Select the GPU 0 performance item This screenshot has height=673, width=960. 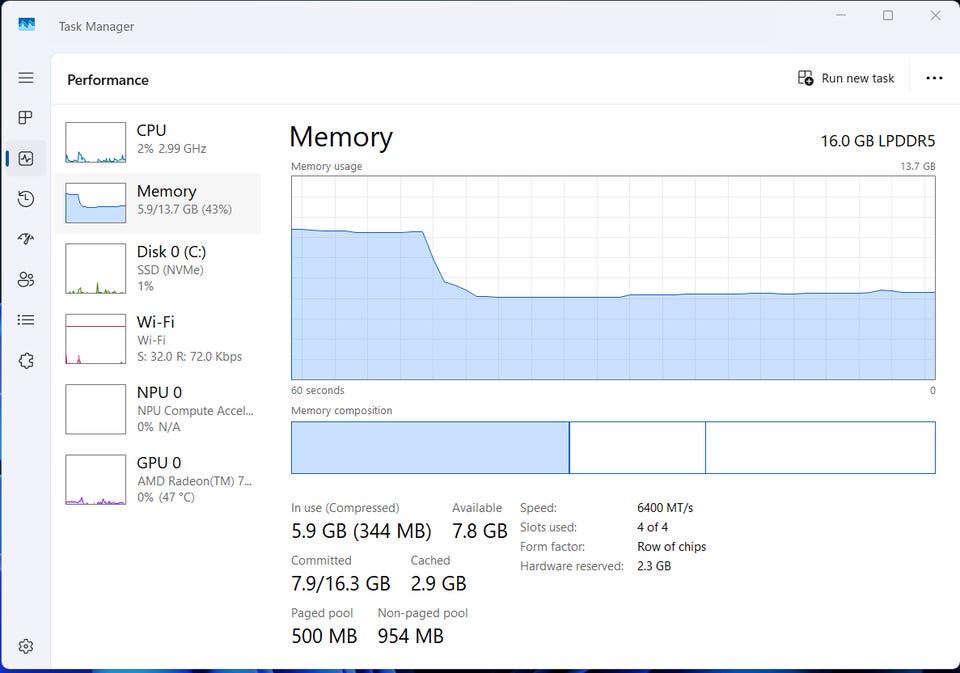pyautogui.click(x=158, y=480)
